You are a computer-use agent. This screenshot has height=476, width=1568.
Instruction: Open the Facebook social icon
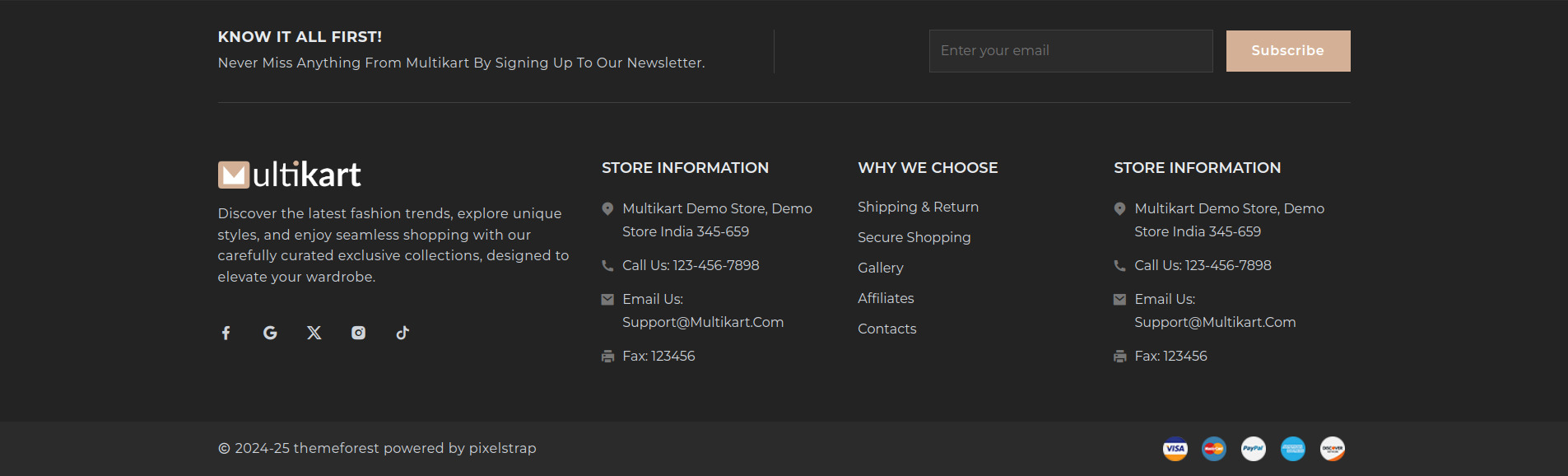(226, 333)
